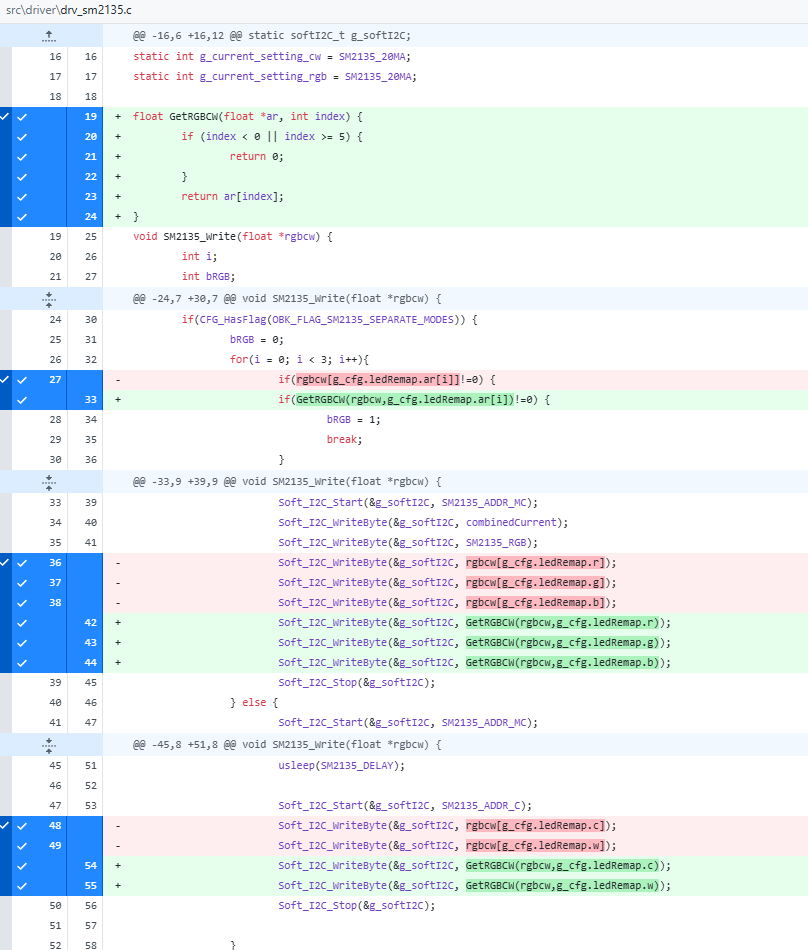808x950 pixels.
Task: Toggle the checkmark for added line 20
Action: [22, 137]
